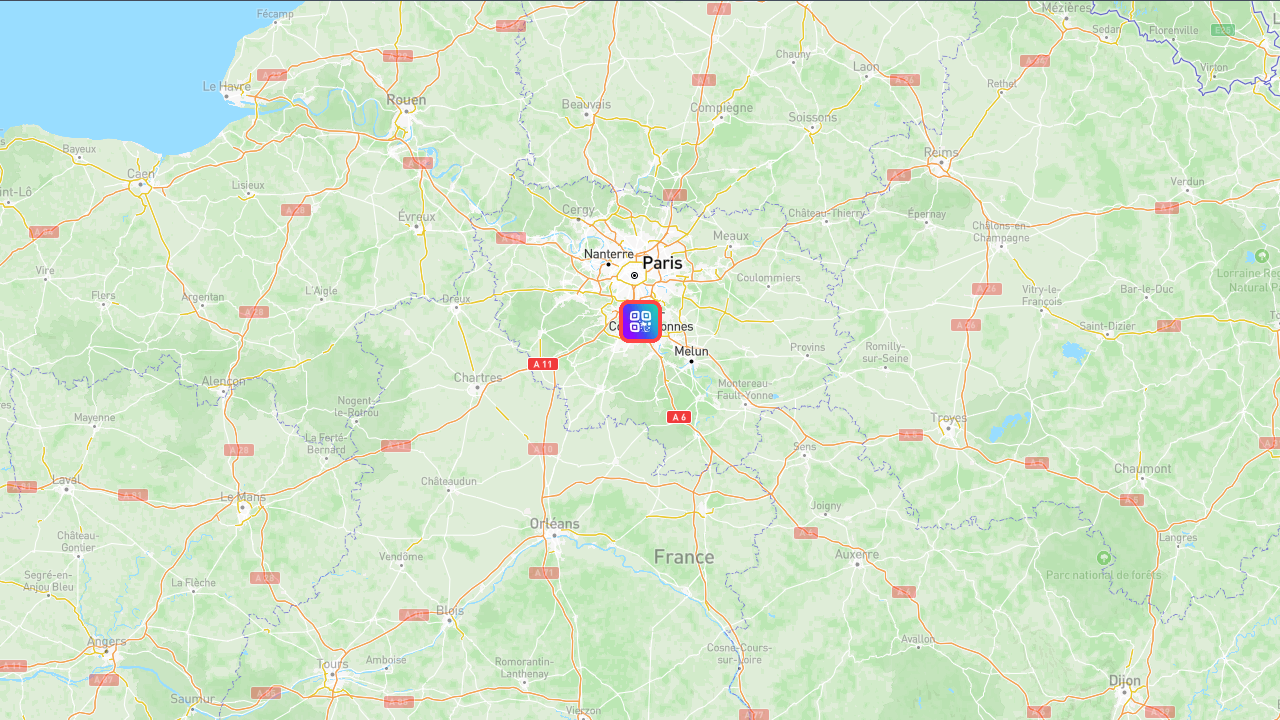The width and height of the screenshot is (1280, 720).
Task: Select the Le Havre city label
Action: (227, 87)
